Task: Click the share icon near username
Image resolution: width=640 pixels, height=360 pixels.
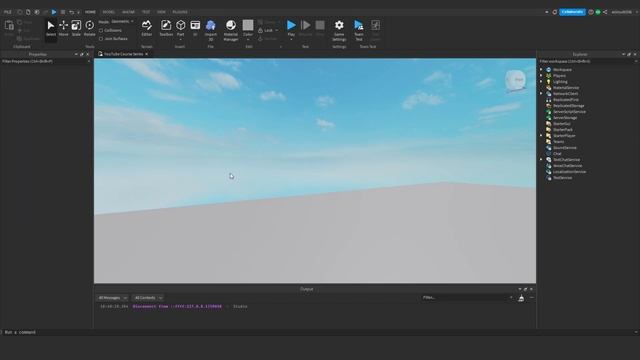Action: point(605,12)
